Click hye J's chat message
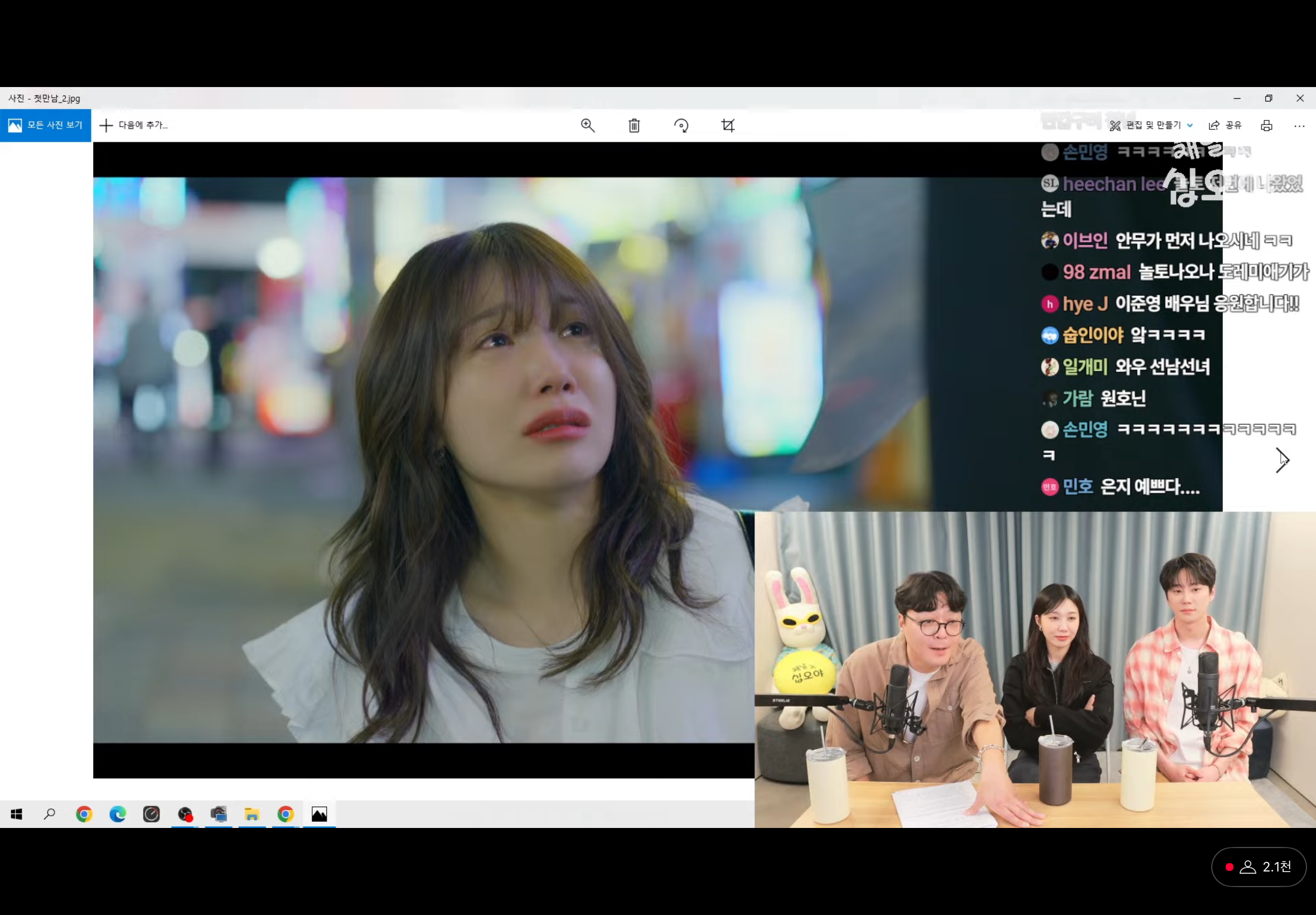The height and width of the screenshot is (915, 1316). 1170,304
